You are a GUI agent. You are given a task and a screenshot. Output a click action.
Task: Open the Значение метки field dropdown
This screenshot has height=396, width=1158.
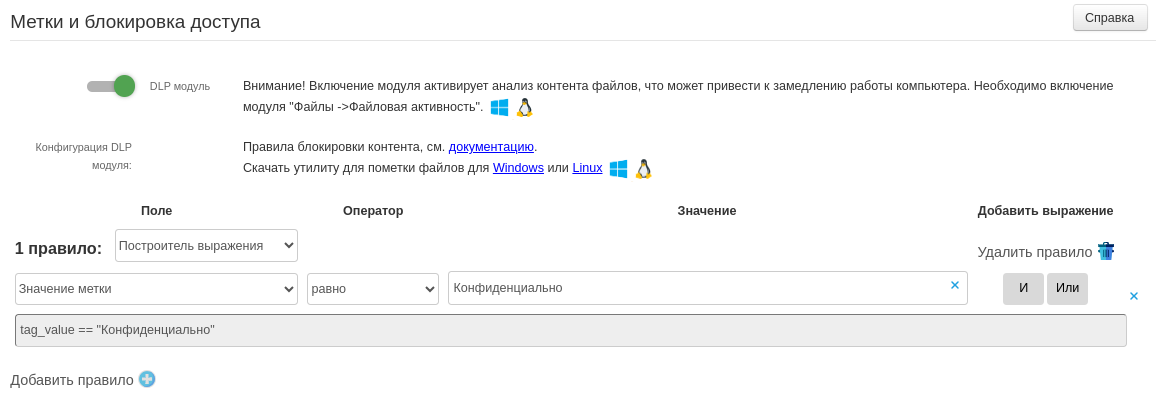tap(156, 289)
